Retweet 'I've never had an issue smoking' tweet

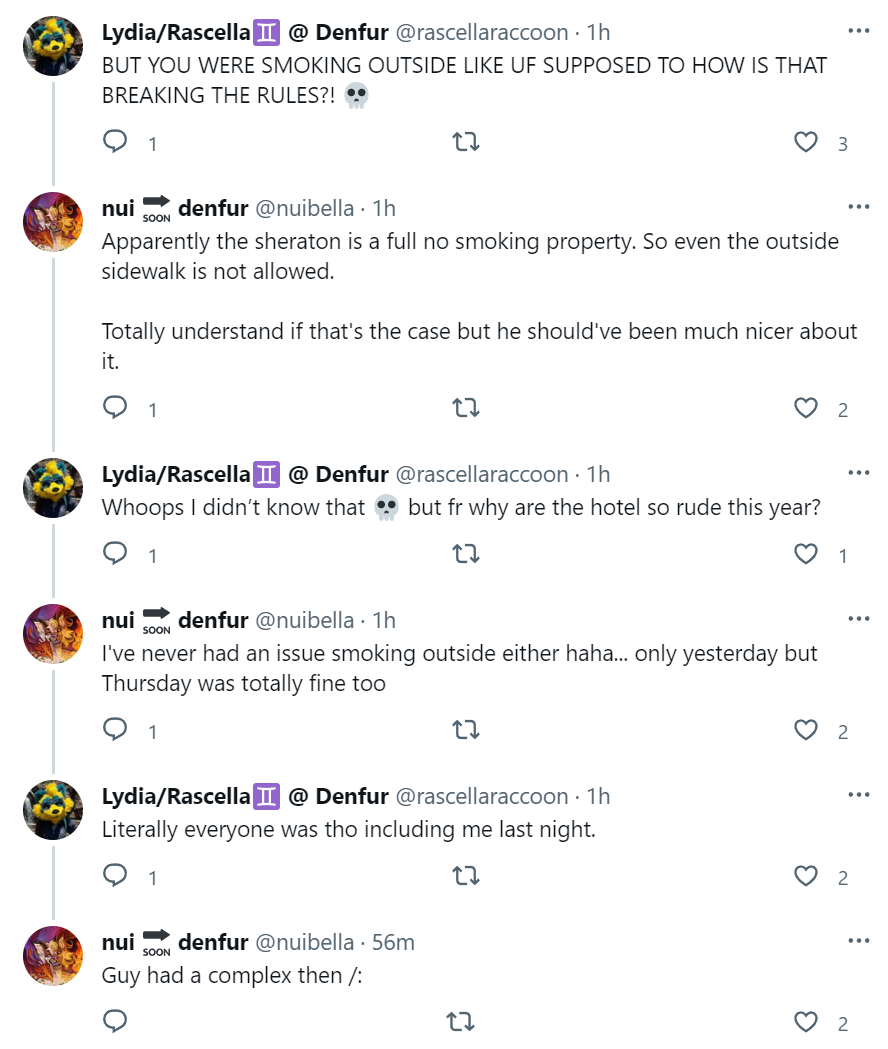tap(466, 730)
